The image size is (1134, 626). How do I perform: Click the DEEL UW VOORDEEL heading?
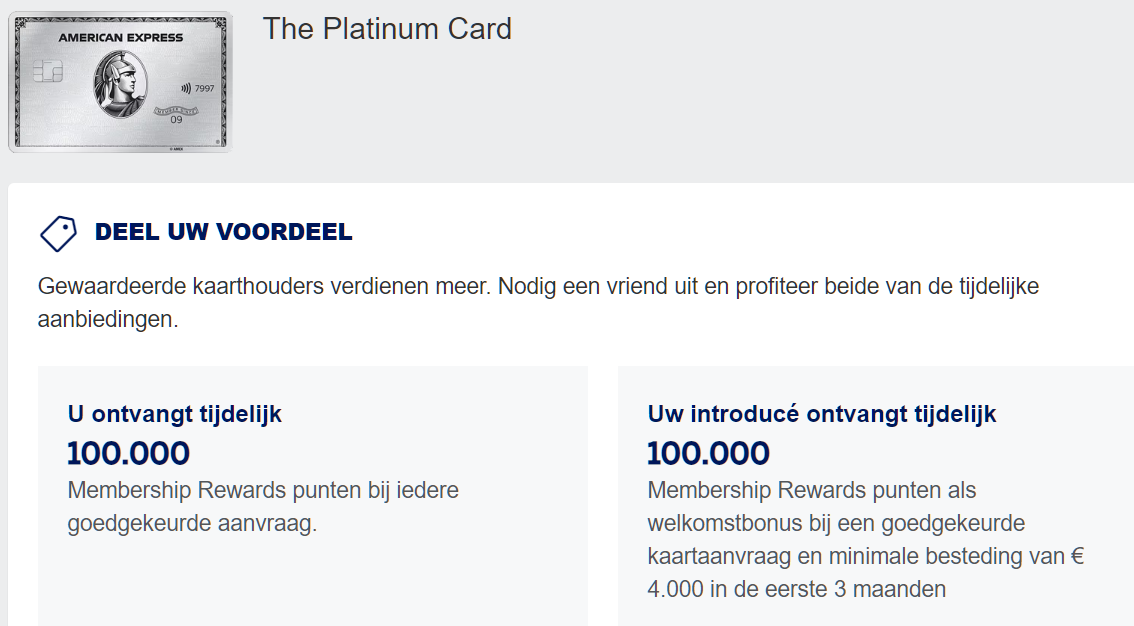(x=223, y=233)
